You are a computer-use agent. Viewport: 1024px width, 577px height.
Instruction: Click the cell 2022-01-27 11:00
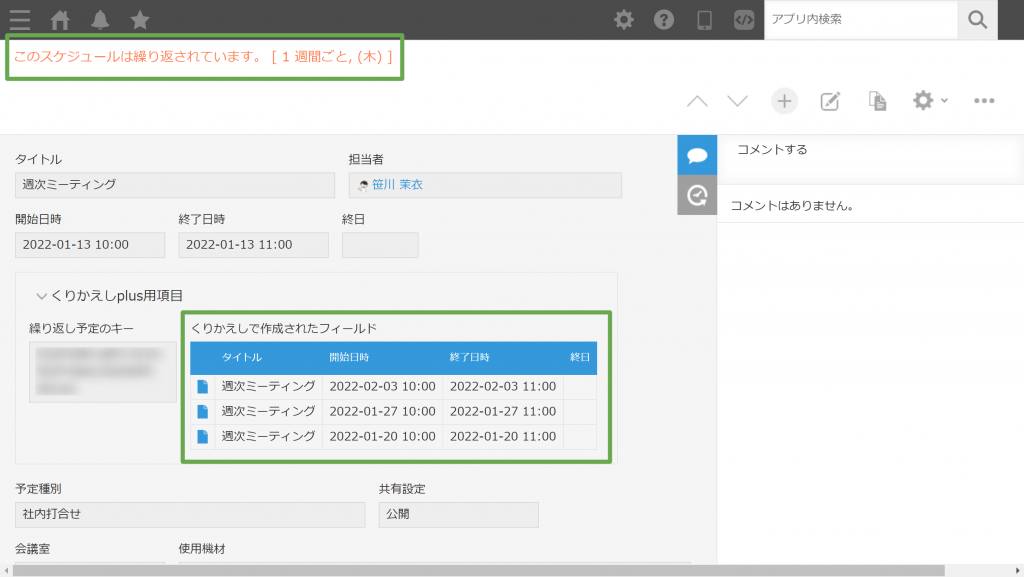click(503, 411)
